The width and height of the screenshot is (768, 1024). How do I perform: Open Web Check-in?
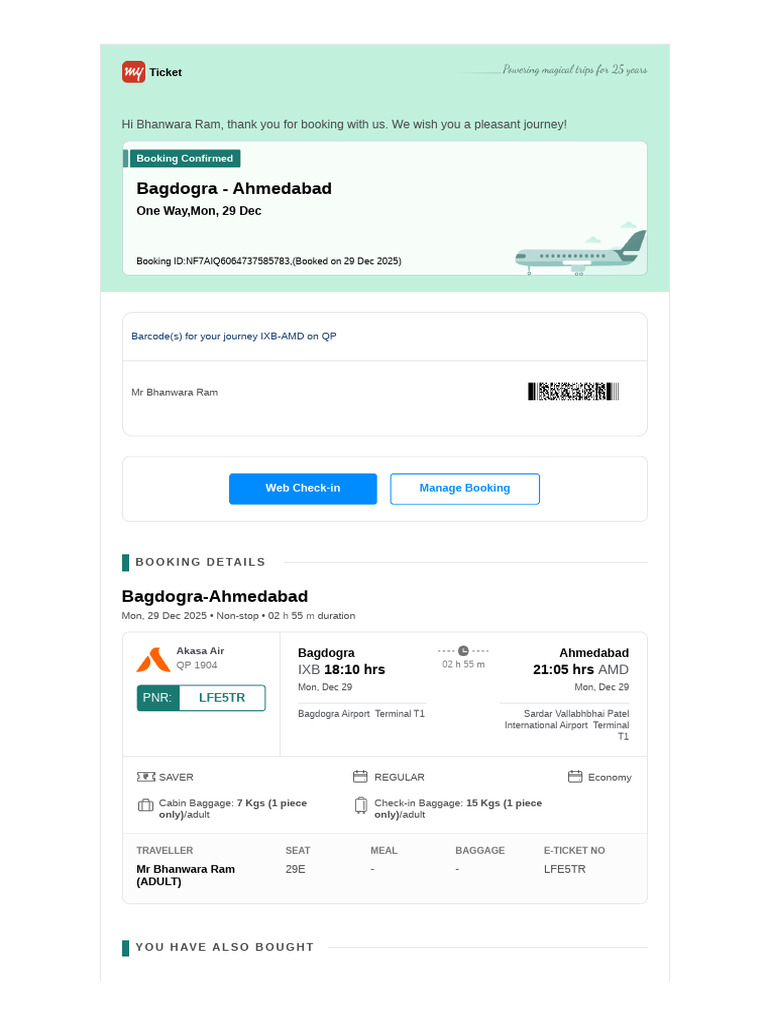(x=303, y=488)
